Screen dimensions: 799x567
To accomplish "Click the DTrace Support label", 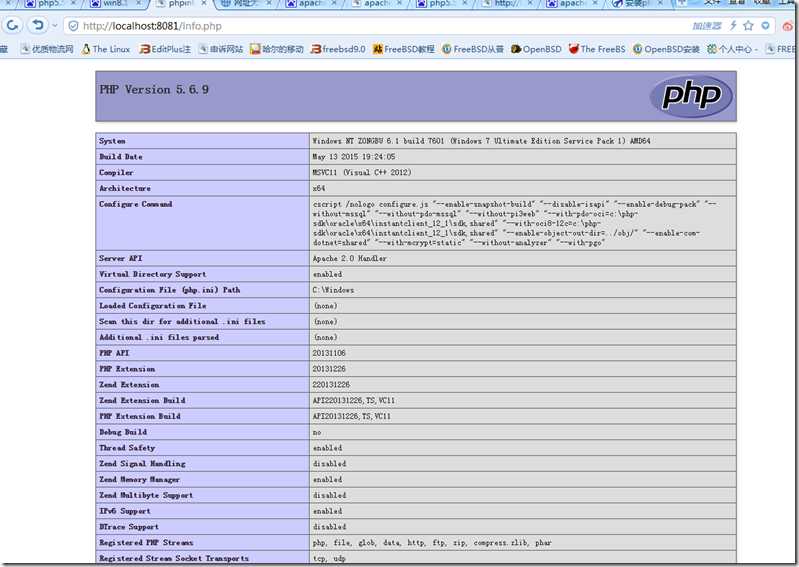I will click(129, 527).
